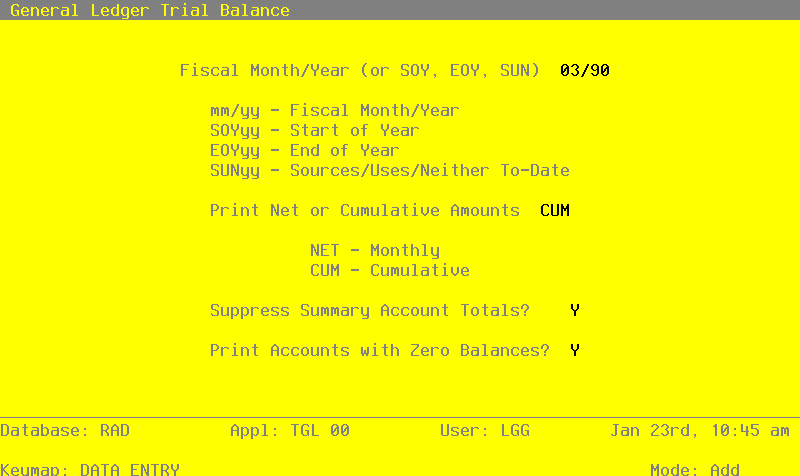Click the mm/yy - Fiscal Month/Year help line
The width and height of the screenshot is (800, 476).
click(x=335, y=111)
